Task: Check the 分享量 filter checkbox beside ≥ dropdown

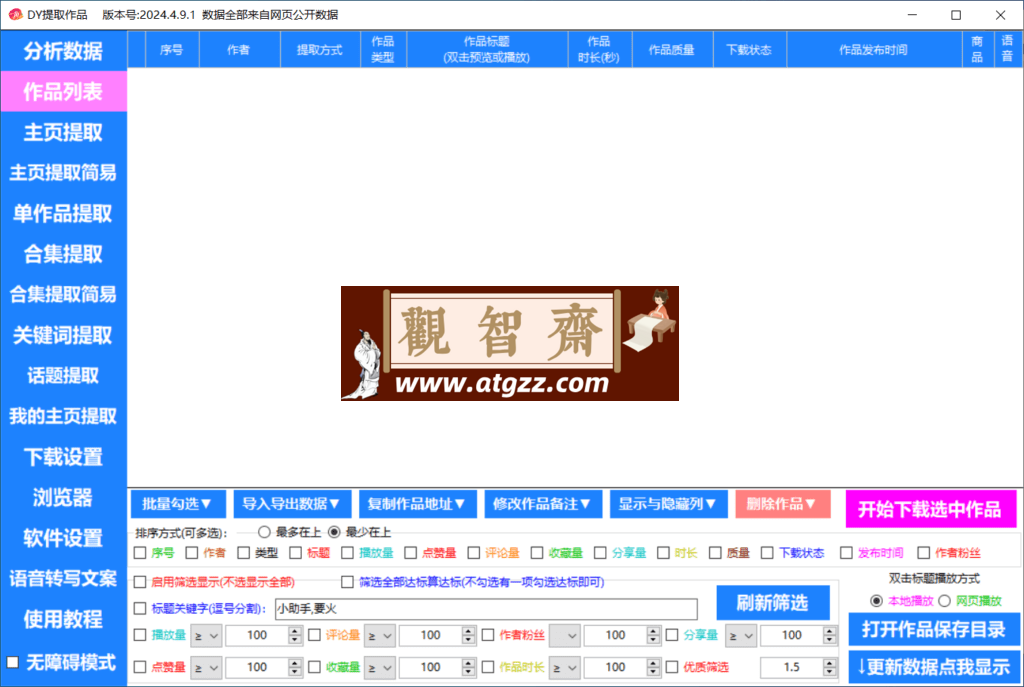Action: pos(672,635)
